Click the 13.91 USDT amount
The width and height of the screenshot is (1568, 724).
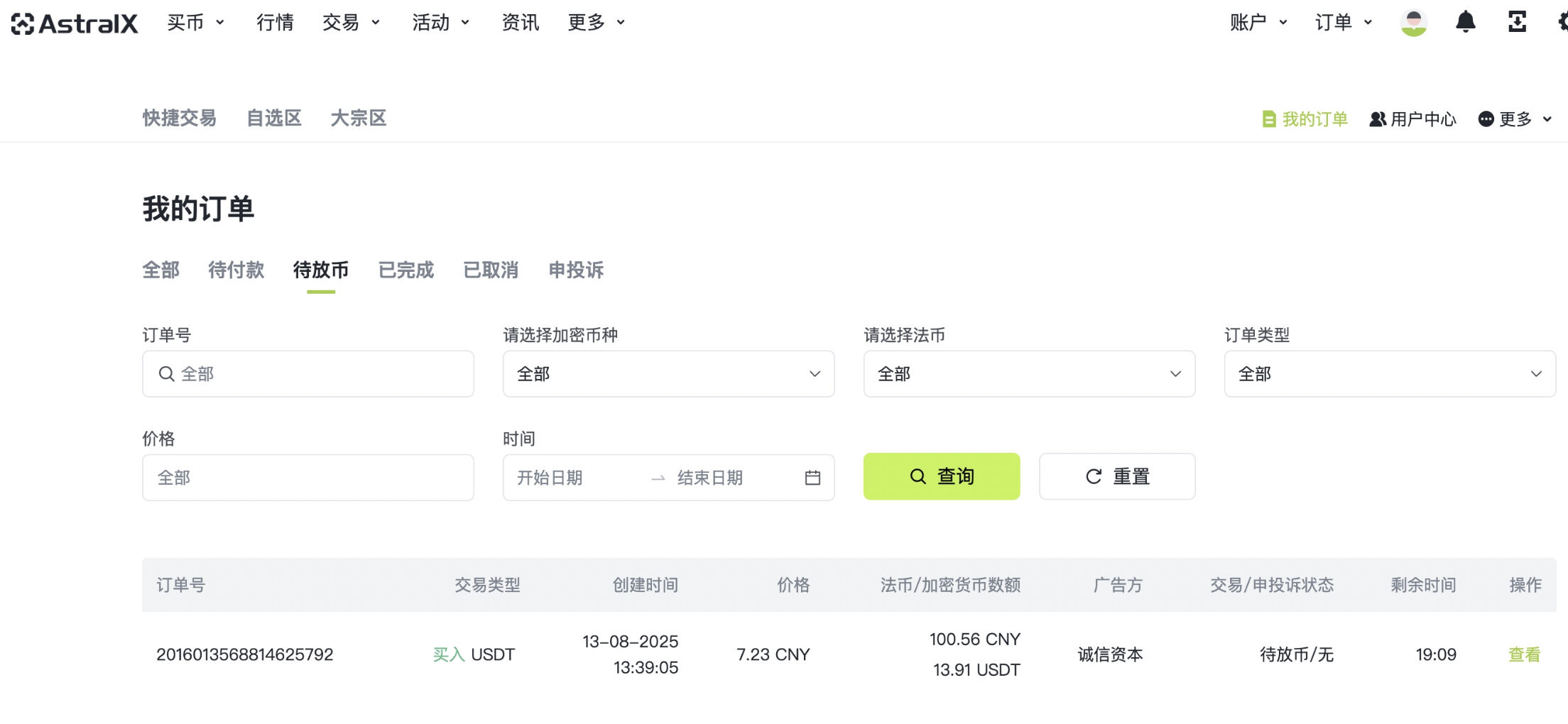976,670
